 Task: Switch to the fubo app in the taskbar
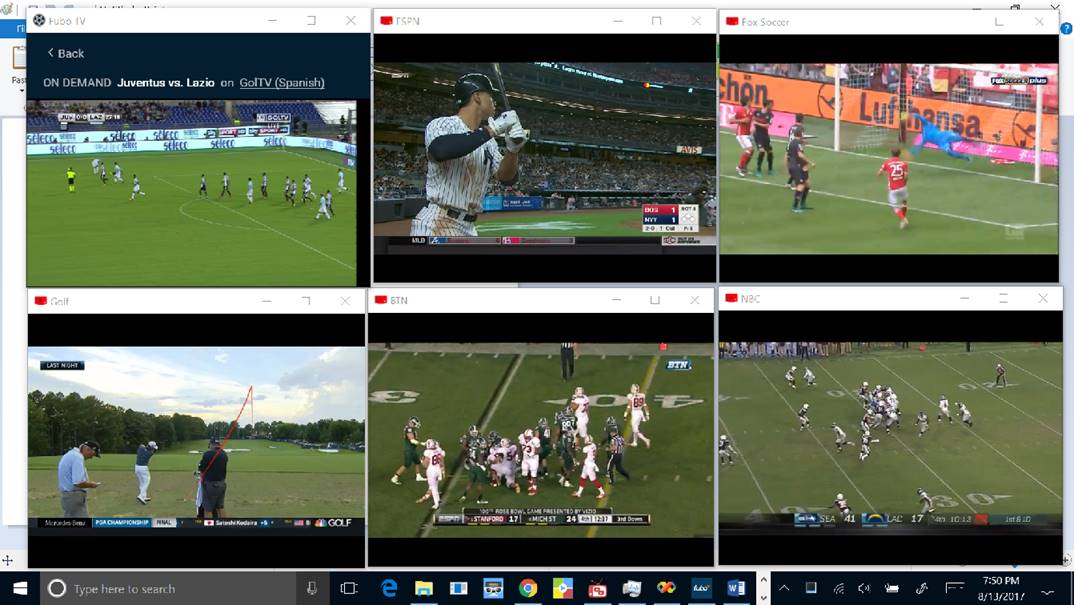click(701, 589)
